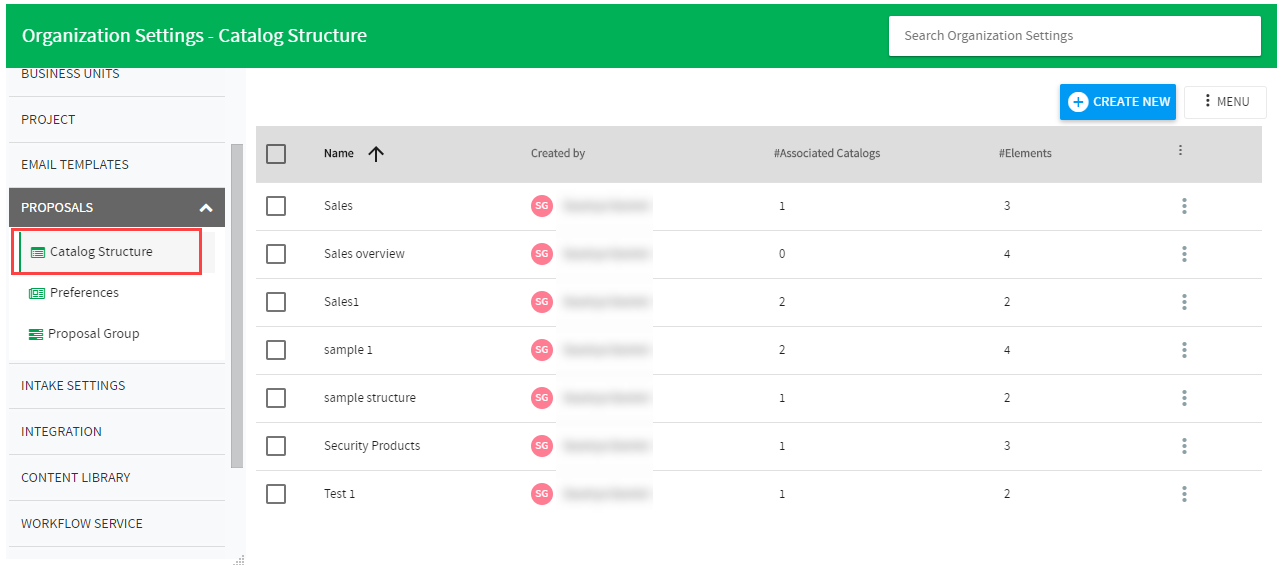Click SG avatar in Sales overview row
Viewport: 1283px width, 565px height.
(x=542, y=254)
